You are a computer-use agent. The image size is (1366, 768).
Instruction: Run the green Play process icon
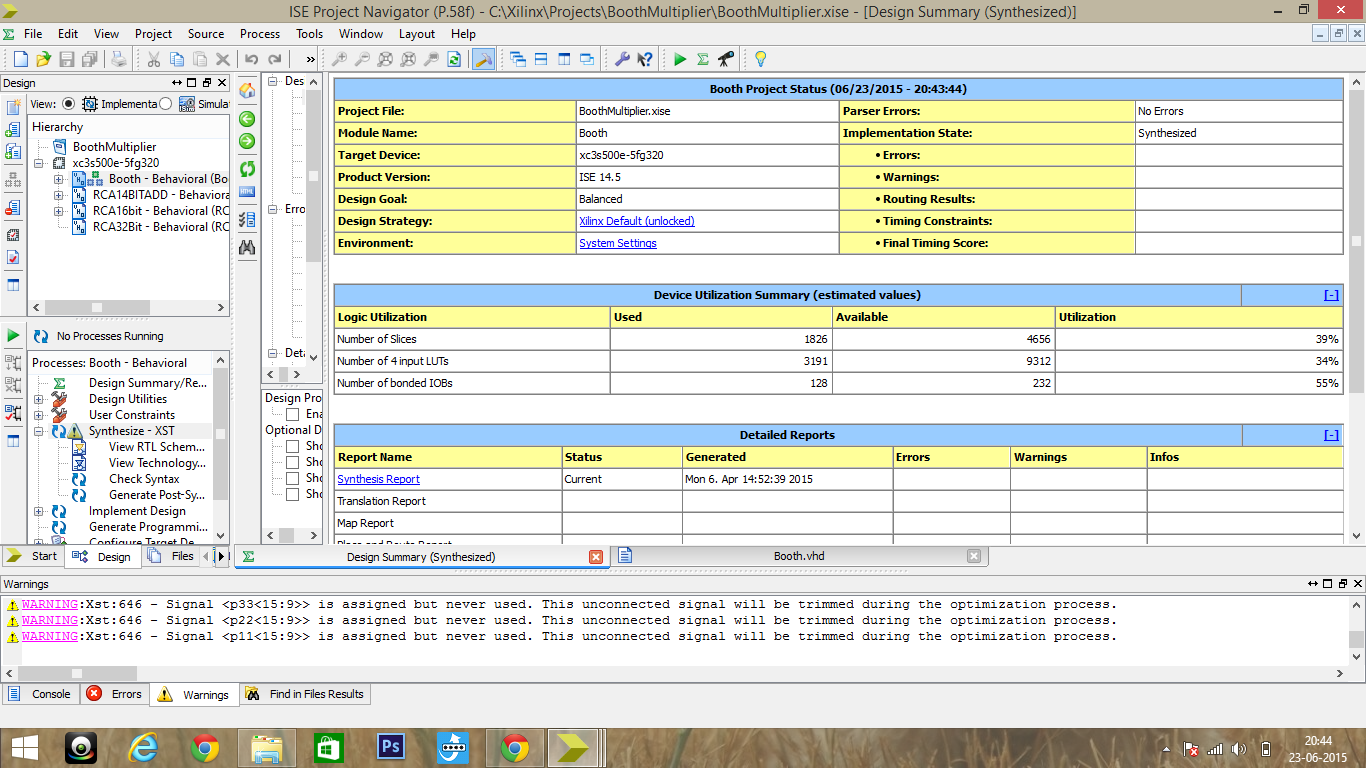point(680,59)
